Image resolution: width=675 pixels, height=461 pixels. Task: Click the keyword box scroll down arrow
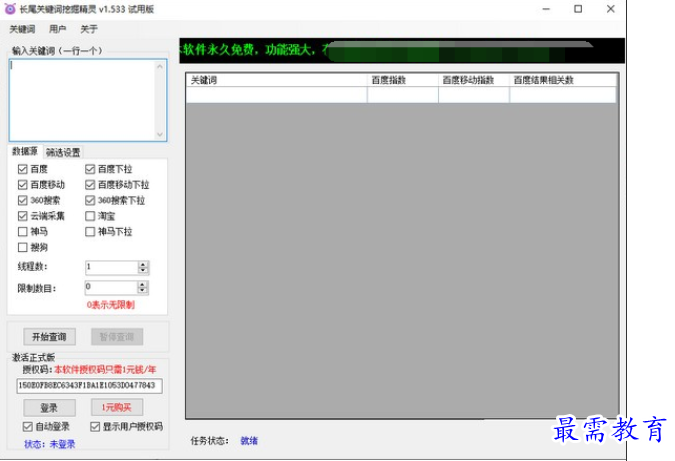pyautogui.click(x=160, y=134)
